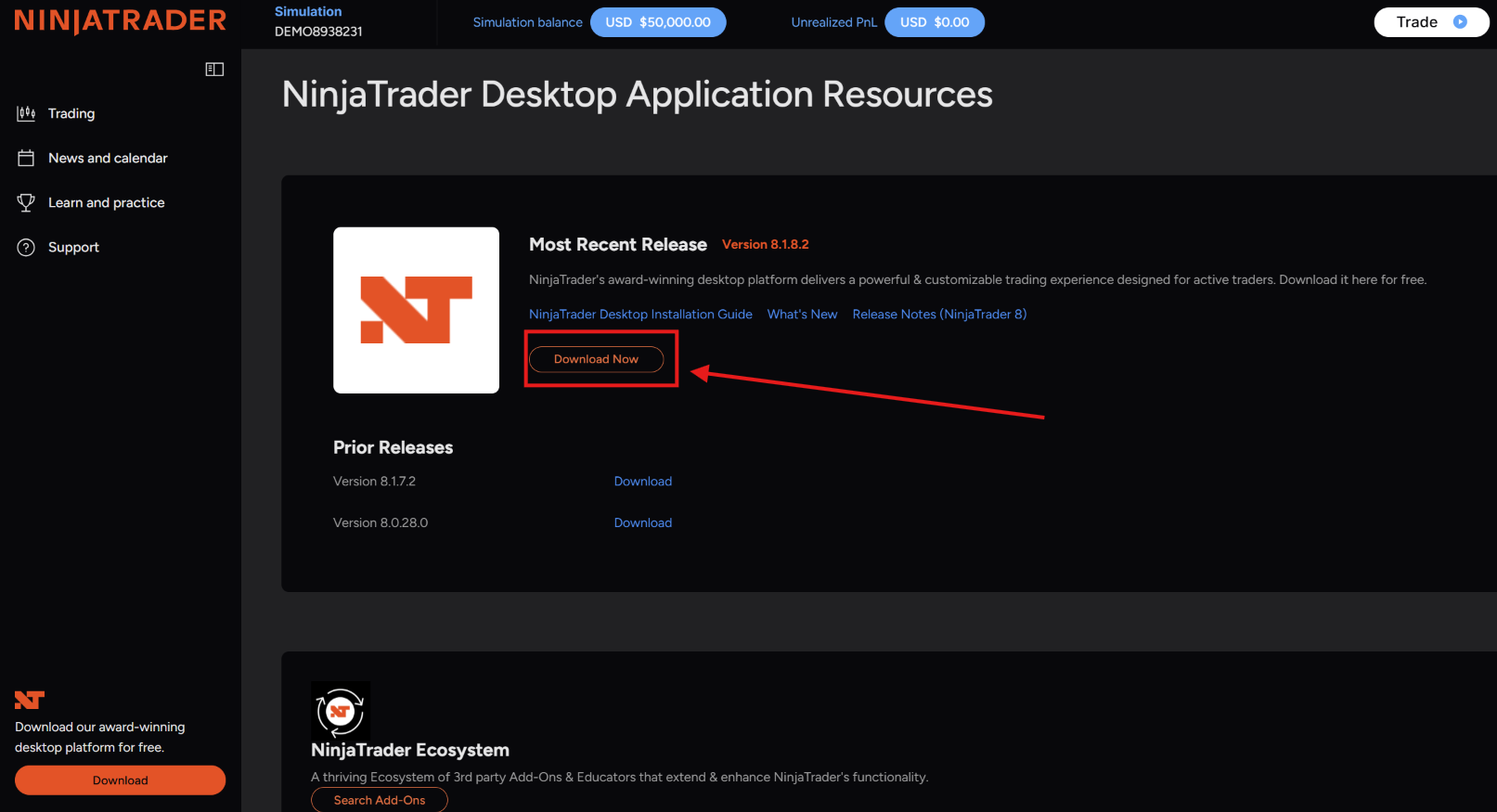Image resolution: width=1497 pixels, height=812 pixels.
Task: Click the orange Download button in sidebar
Action: point(120,780)
